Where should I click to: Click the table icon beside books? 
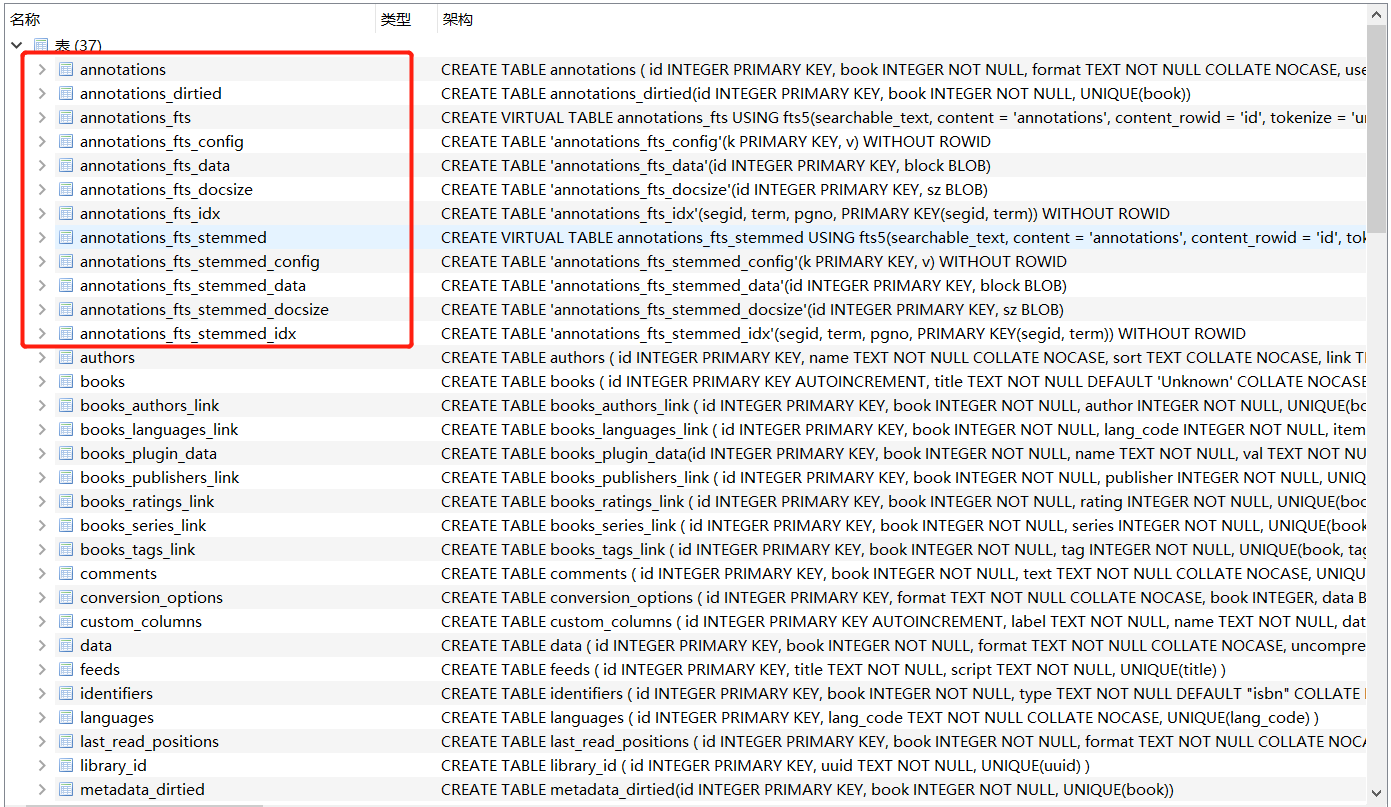[x=65, y=381]
